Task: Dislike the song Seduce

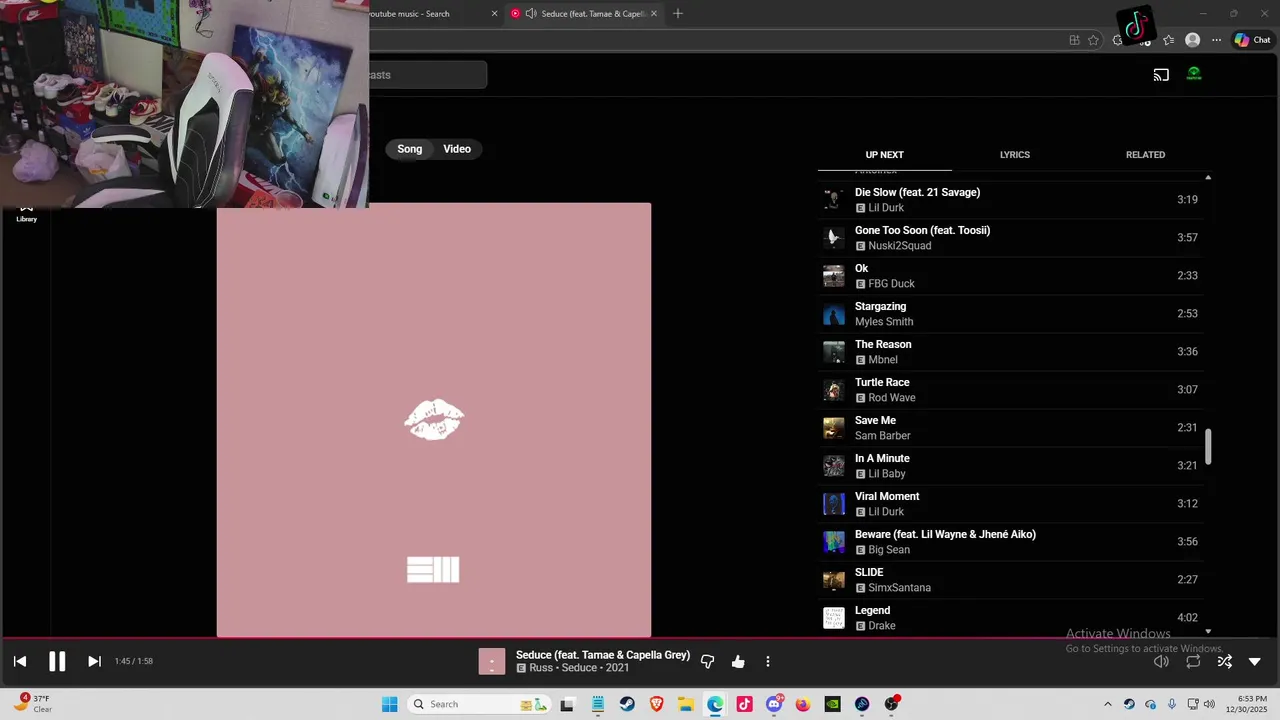Action: pyautogui.click(x=708, y=661)
